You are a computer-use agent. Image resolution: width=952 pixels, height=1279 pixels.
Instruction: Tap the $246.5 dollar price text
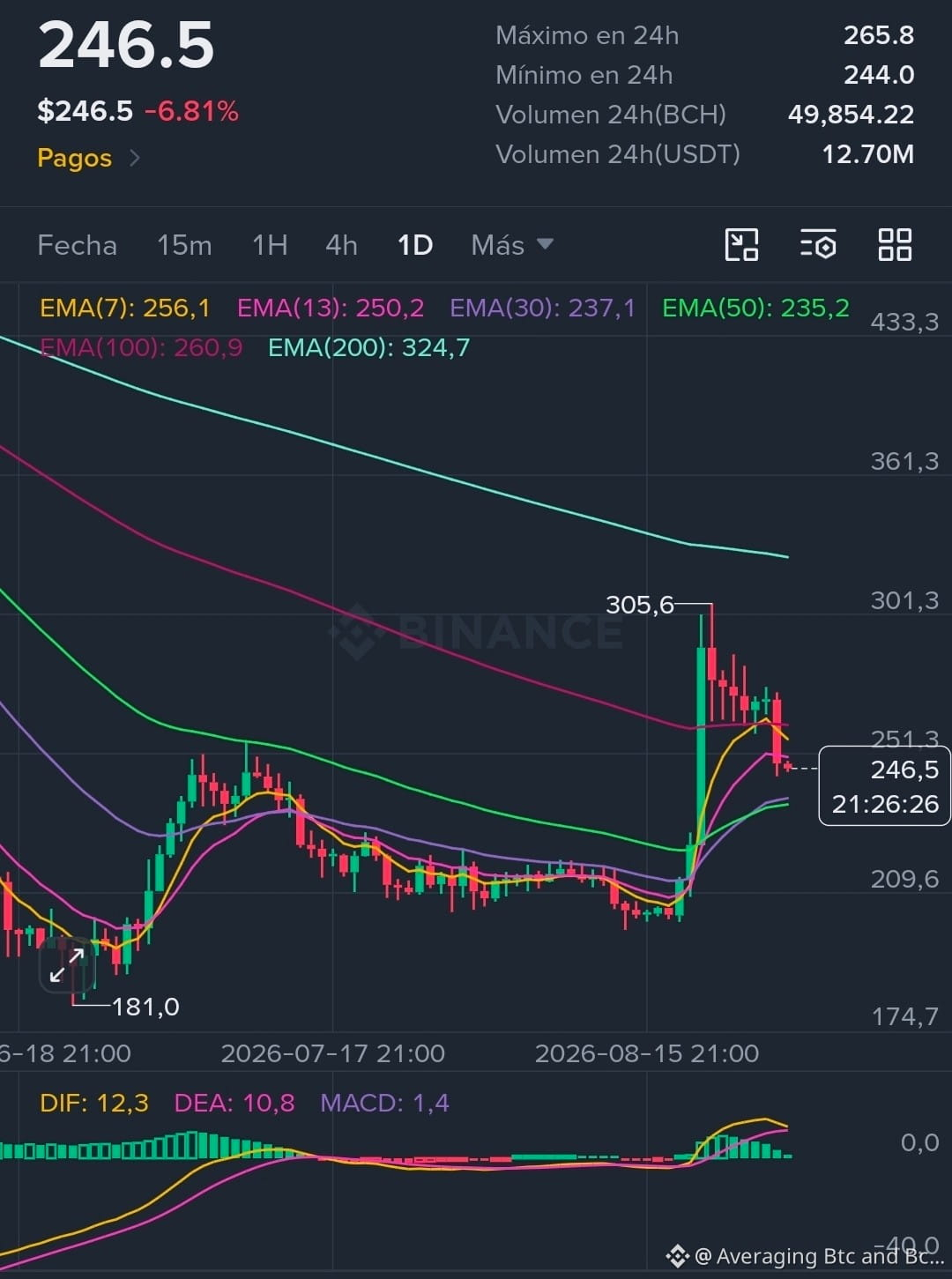tap(85, 112)
